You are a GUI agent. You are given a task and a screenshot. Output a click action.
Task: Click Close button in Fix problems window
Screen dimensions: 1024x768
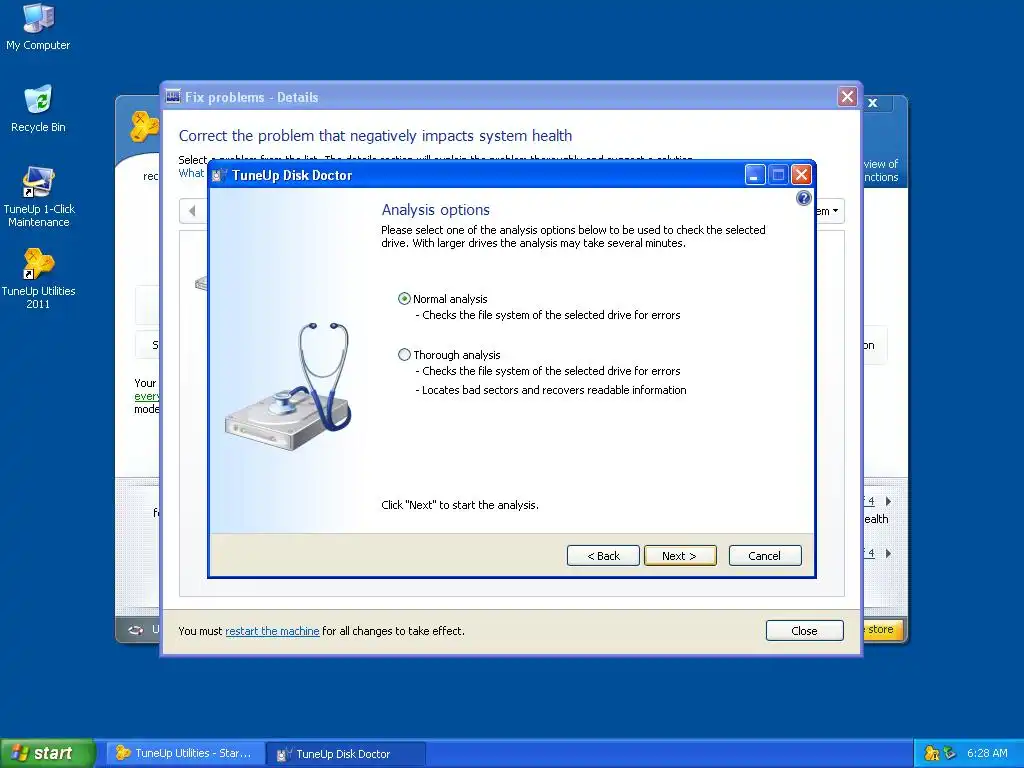805,631
